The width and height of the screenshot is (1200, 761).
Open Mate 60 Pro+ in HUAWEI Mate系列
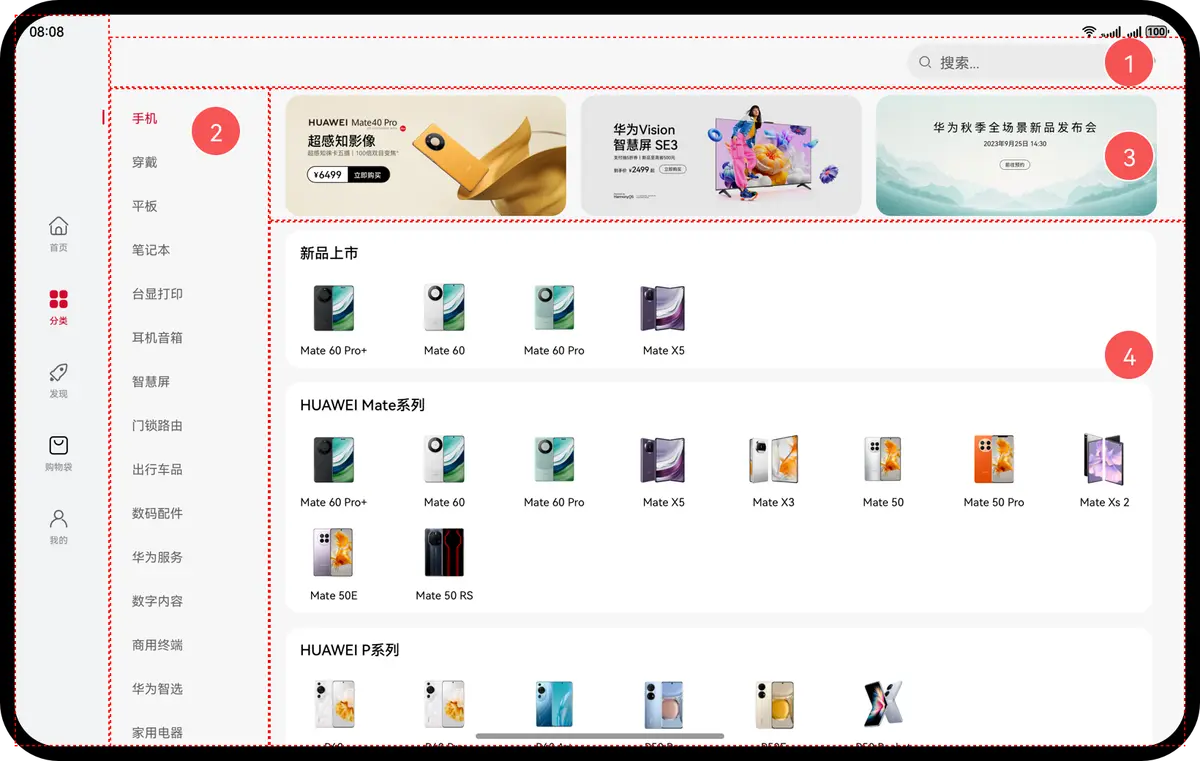click(x=334, y=472)
